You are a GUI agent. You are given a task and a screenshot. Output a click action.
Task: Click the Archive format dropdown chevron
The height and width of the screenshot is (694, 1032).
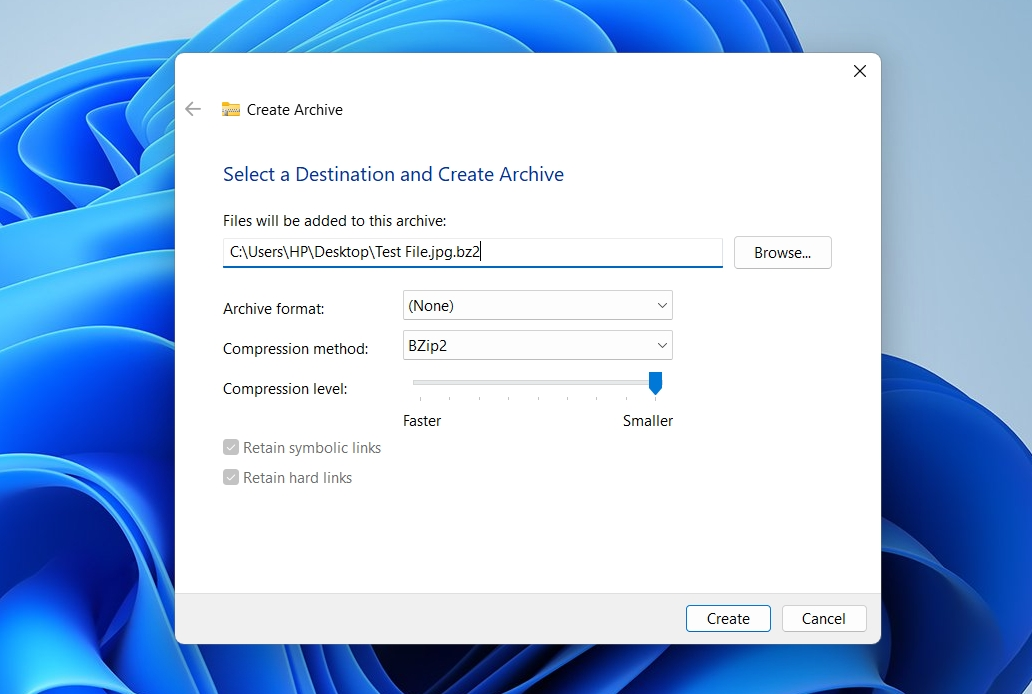coord(661,305)
